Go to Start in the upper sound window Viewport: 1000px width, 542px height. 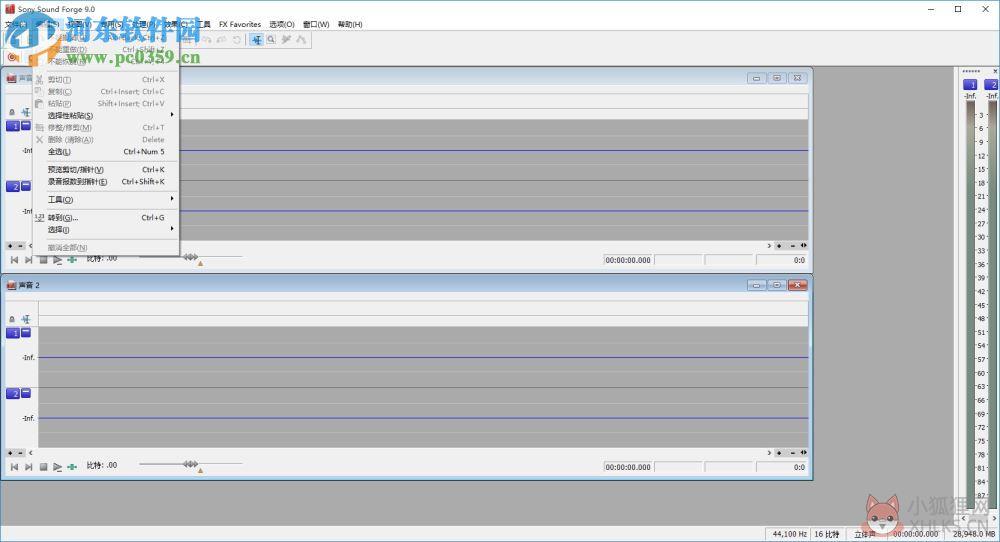14,260
